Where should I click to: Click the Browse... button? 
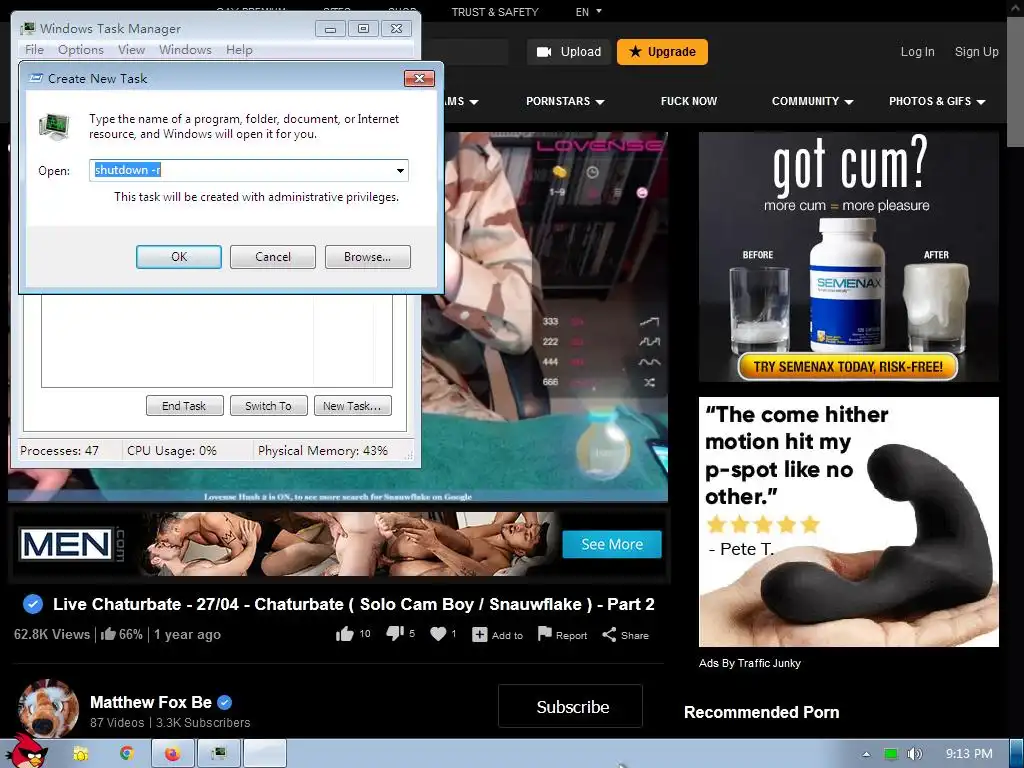tap(368, 257)
